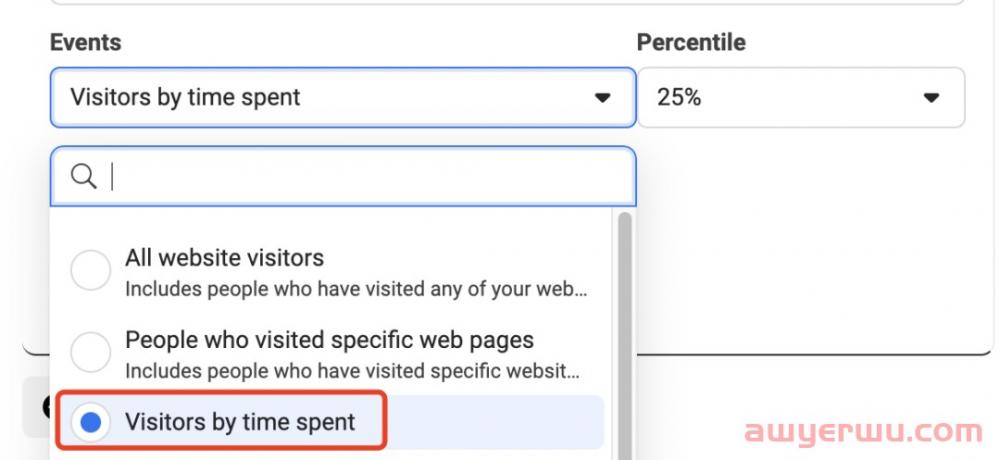Viewport: 1000px width, 460px height.
Task: Click the 25% value in the Percentile box
Action: [680, 98]
